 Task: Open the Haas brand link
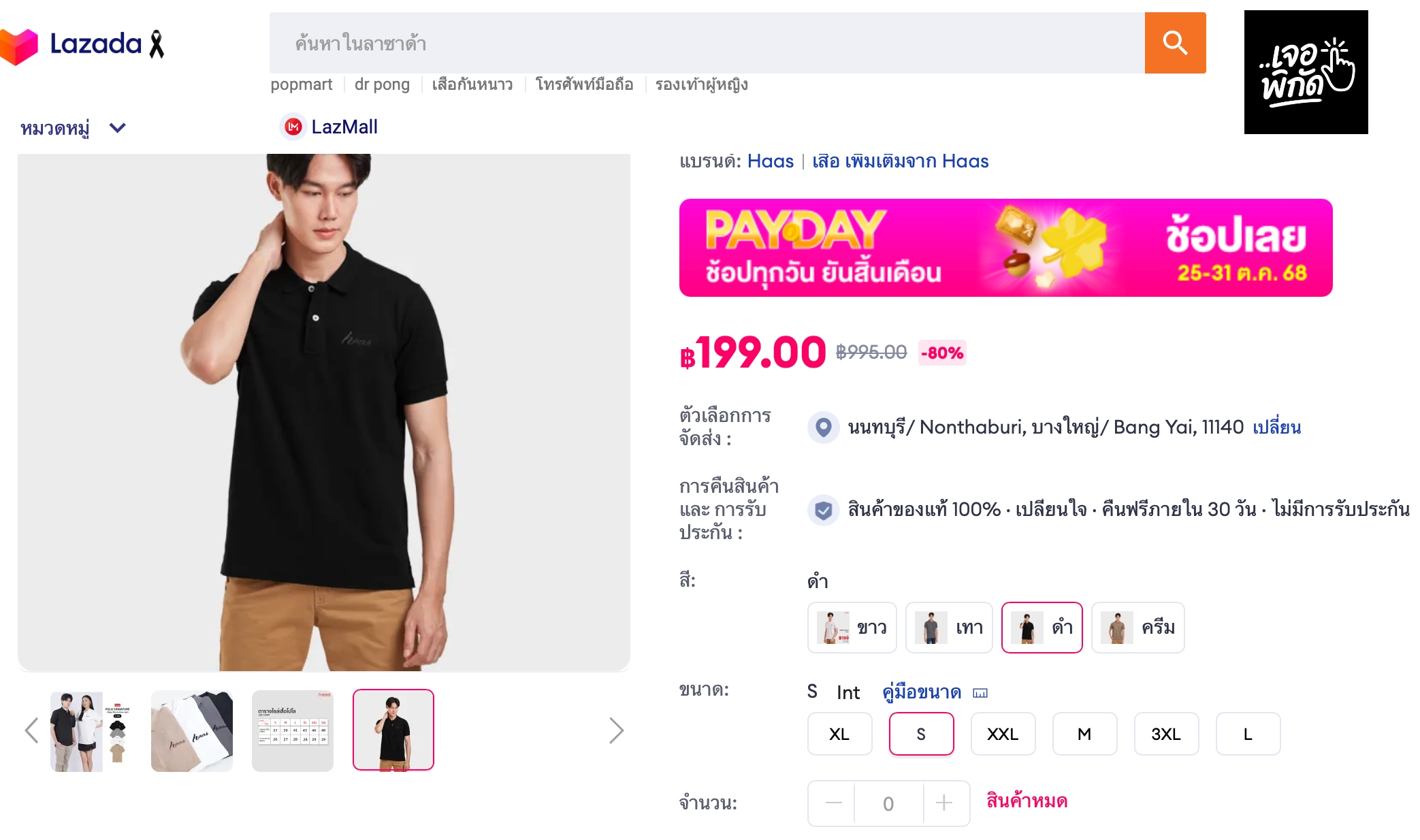coord(770,161)
